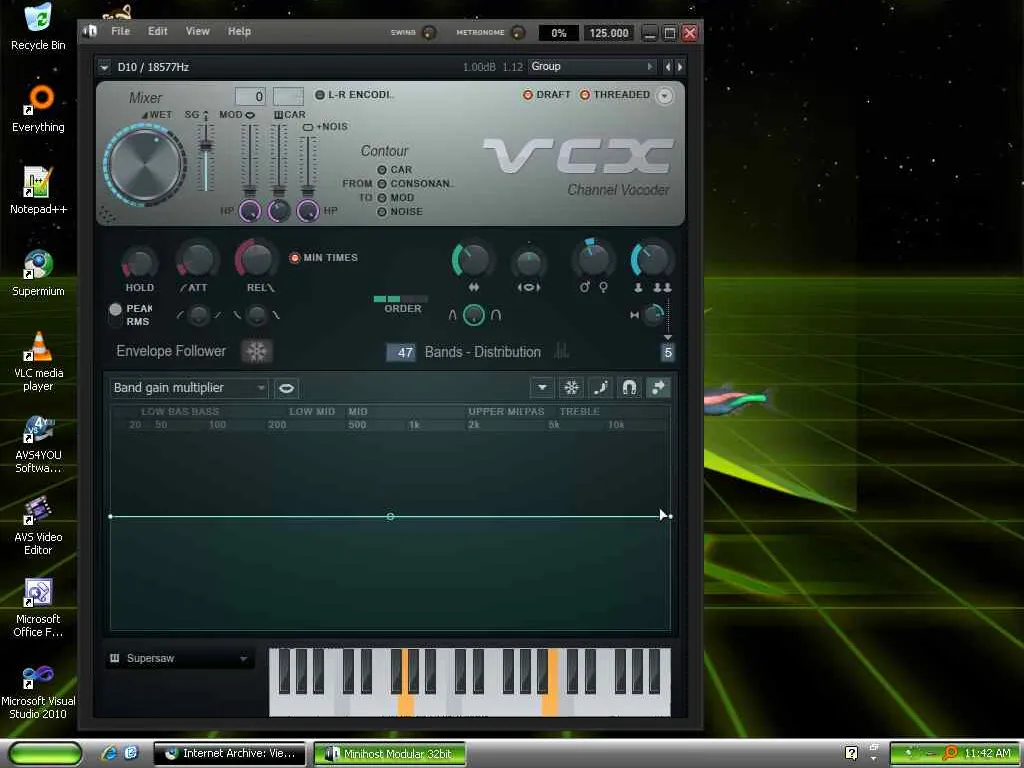Click the CAR high-pass dark knob
This screenshot has width=1024, height=768.
(279, 211)
